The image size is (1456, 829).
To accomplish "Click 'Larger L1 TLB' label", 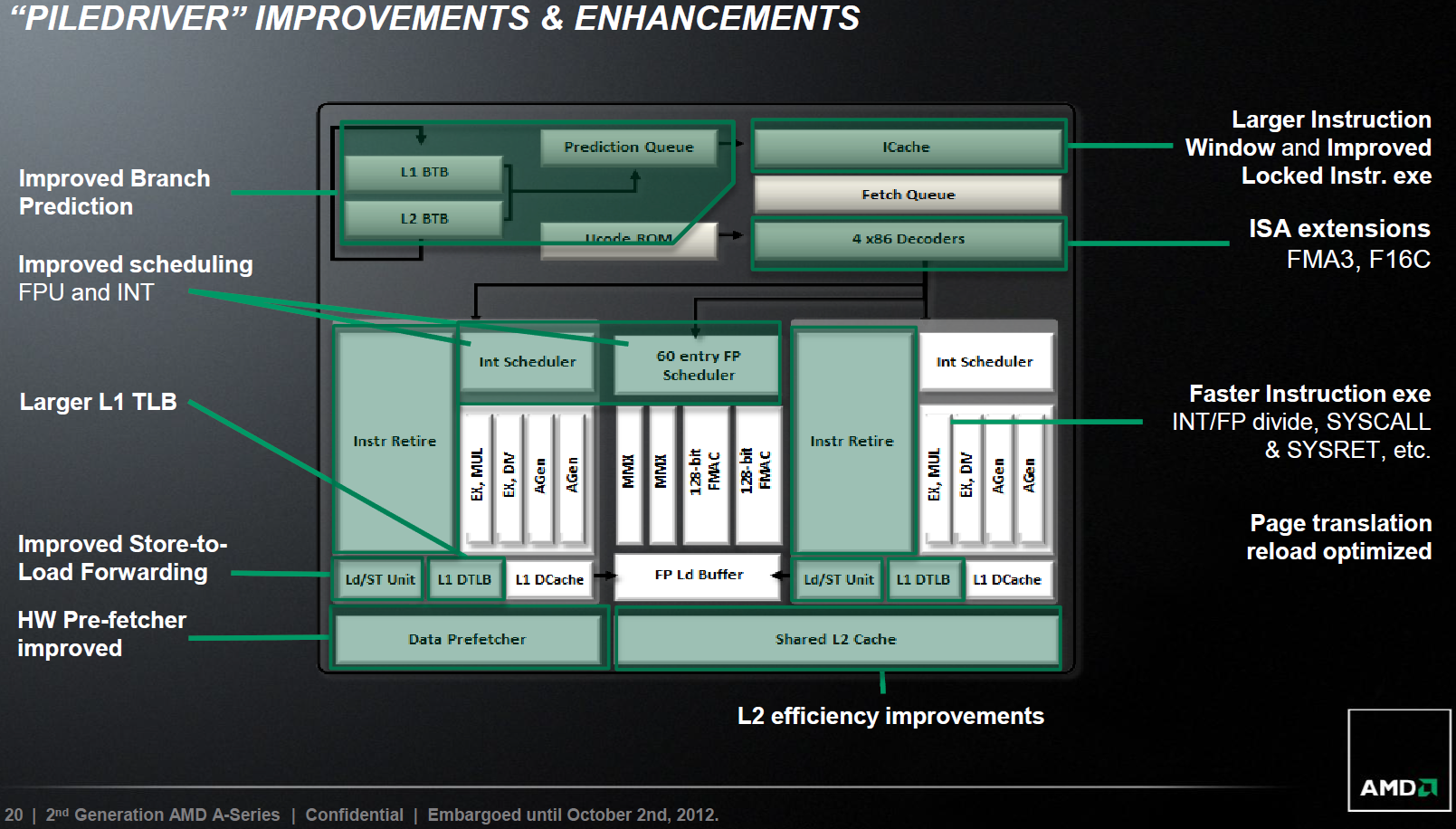I will point(99,402).
